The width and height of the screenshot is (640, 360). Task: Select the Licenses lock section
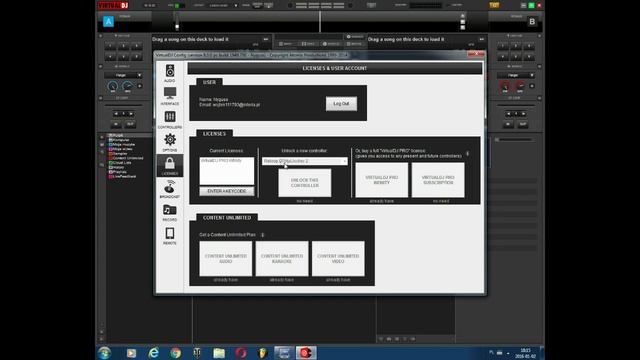click(x=170, y=166)
